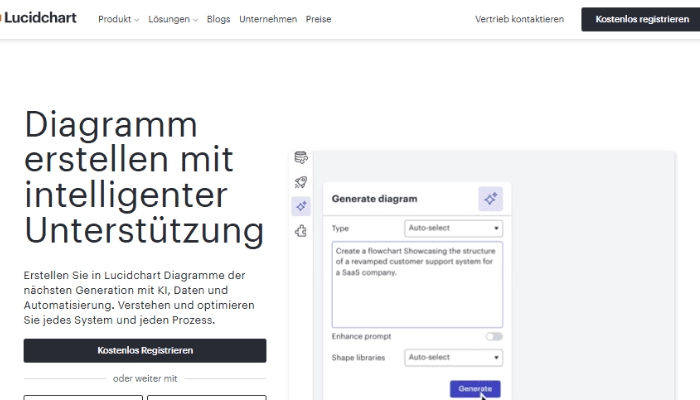Expand the Produkt menu

click(x=118, y=19)
